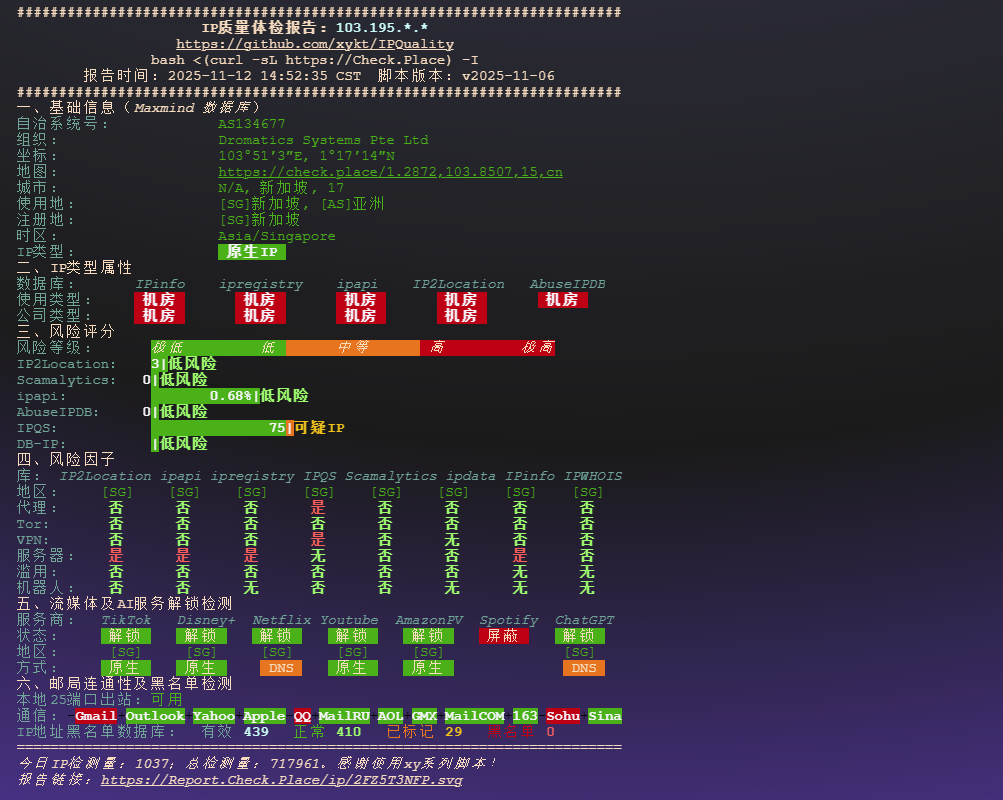Open the github.com/xykt/IPQuality link
The width and height of the screenshot is (1003, 800).
[x=315, y=44]
